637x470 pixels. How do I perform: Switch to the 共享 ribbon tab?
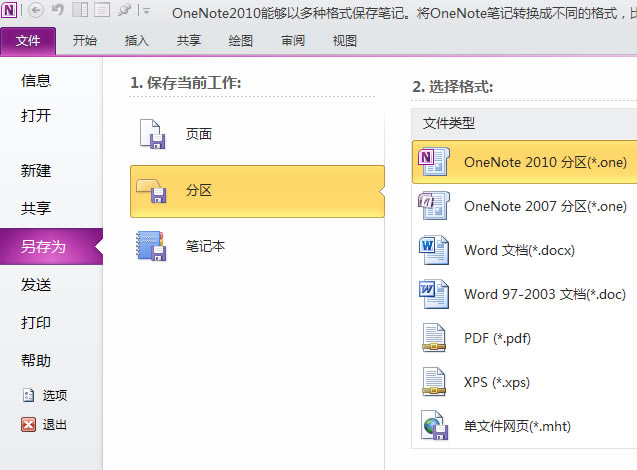tap(188, 41)
